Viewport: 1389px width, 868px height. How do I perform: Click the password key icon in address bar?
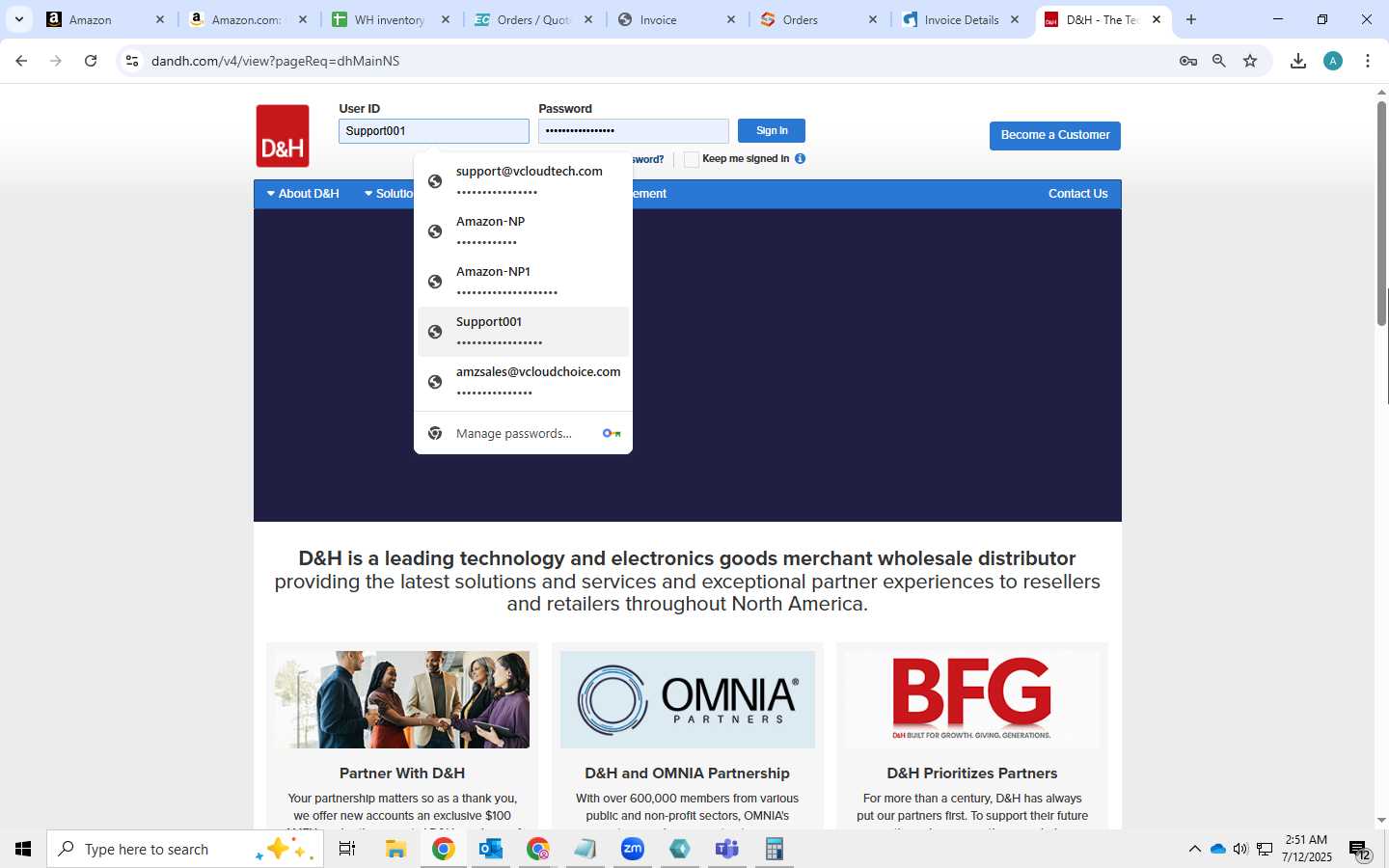(1187, 61)
